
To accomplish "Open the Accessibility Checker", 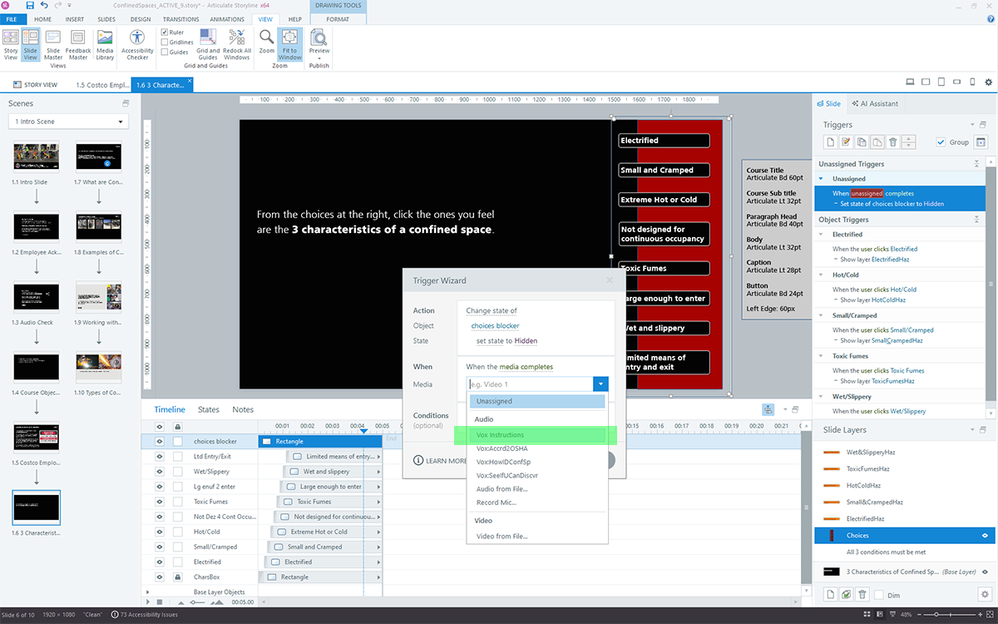I will click(x=137, y=45).
